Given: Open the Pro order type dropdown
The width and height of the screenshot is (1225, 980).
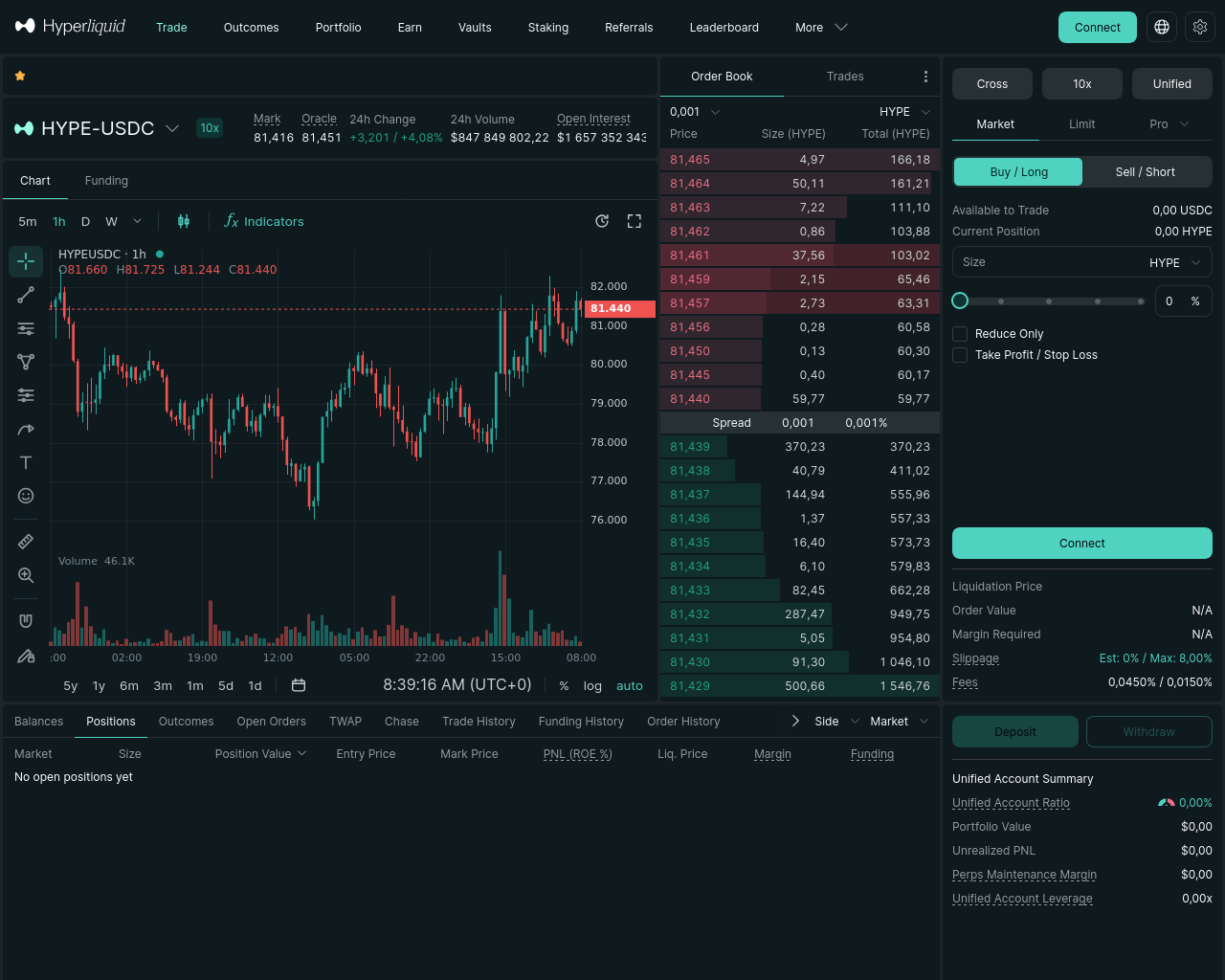Looking at the screenshot, I should (1169, 124).
